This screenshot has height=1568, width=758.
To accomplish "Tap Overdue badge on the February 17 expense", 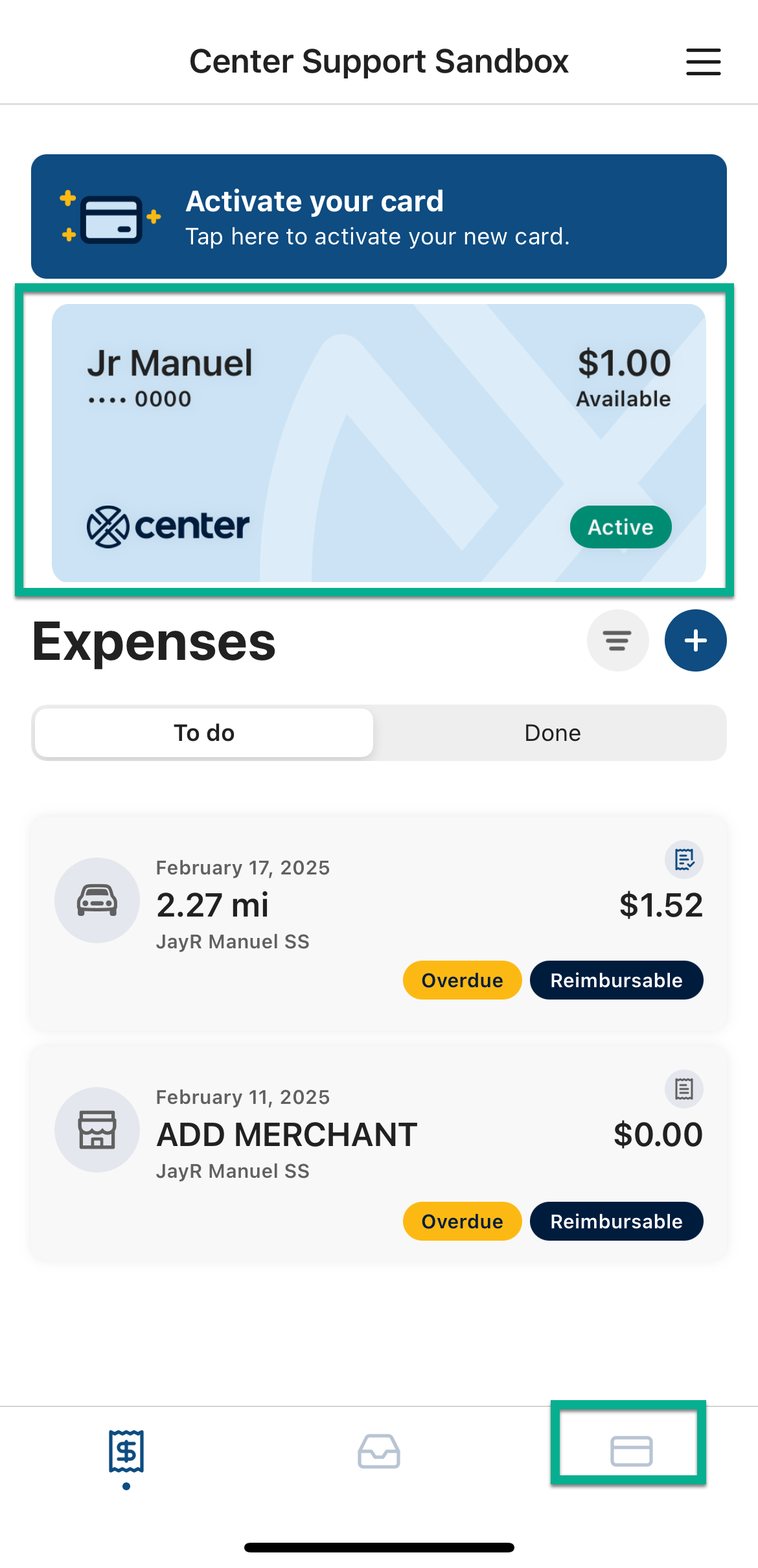I will [463, 980].
